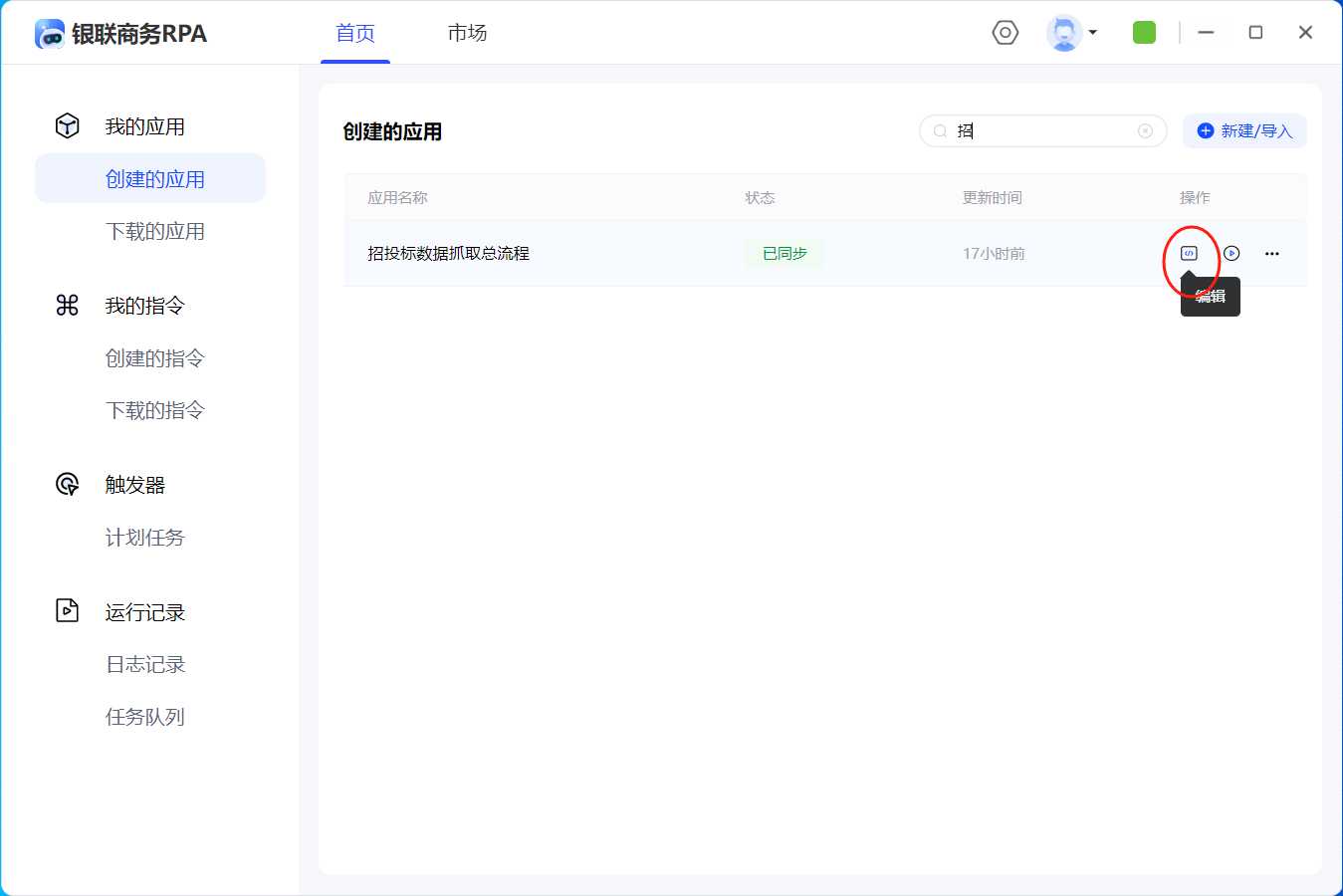Run the 招投标数据抓取总流程 app
The image size is (1343, 896).
click(x=1231, y=254)
